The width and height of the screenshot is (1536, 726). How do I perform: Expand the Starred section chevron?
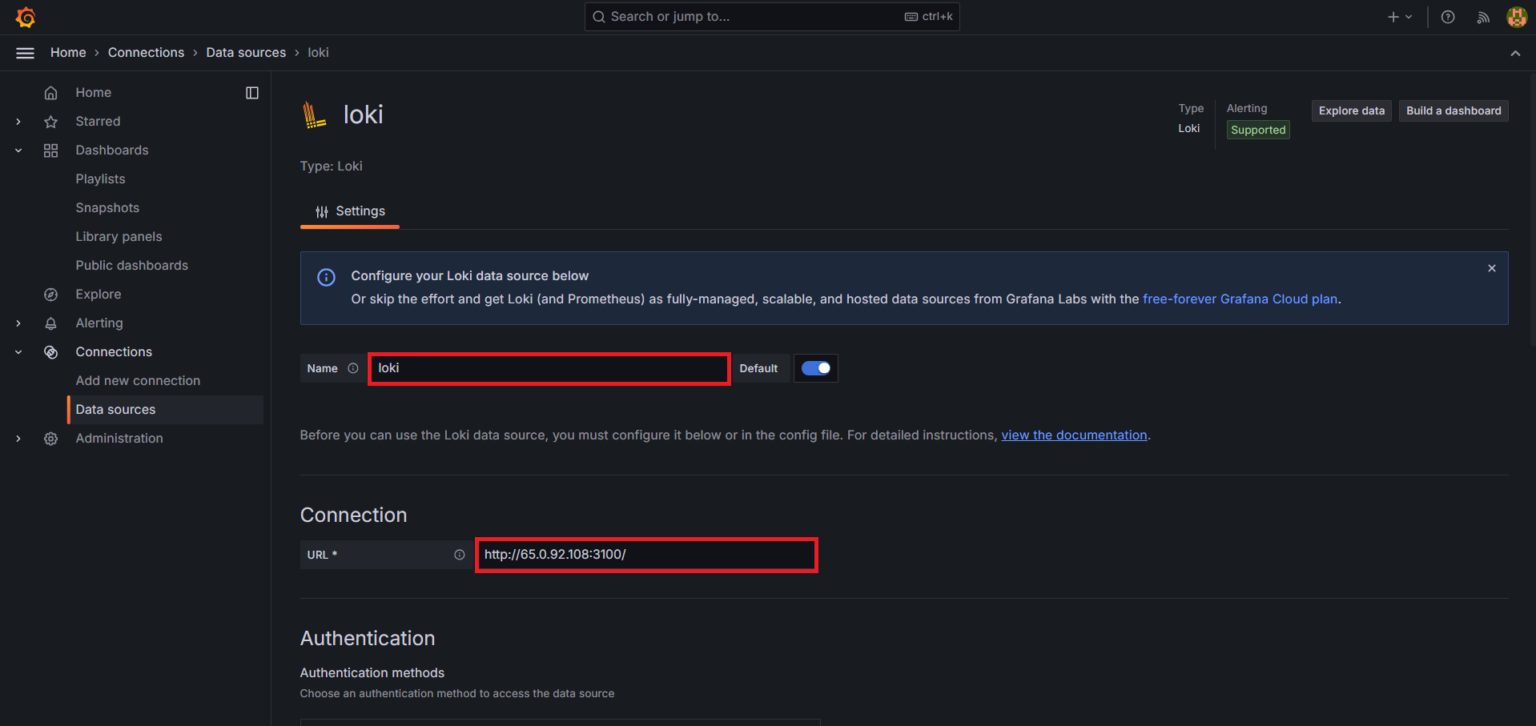point(17,121)
